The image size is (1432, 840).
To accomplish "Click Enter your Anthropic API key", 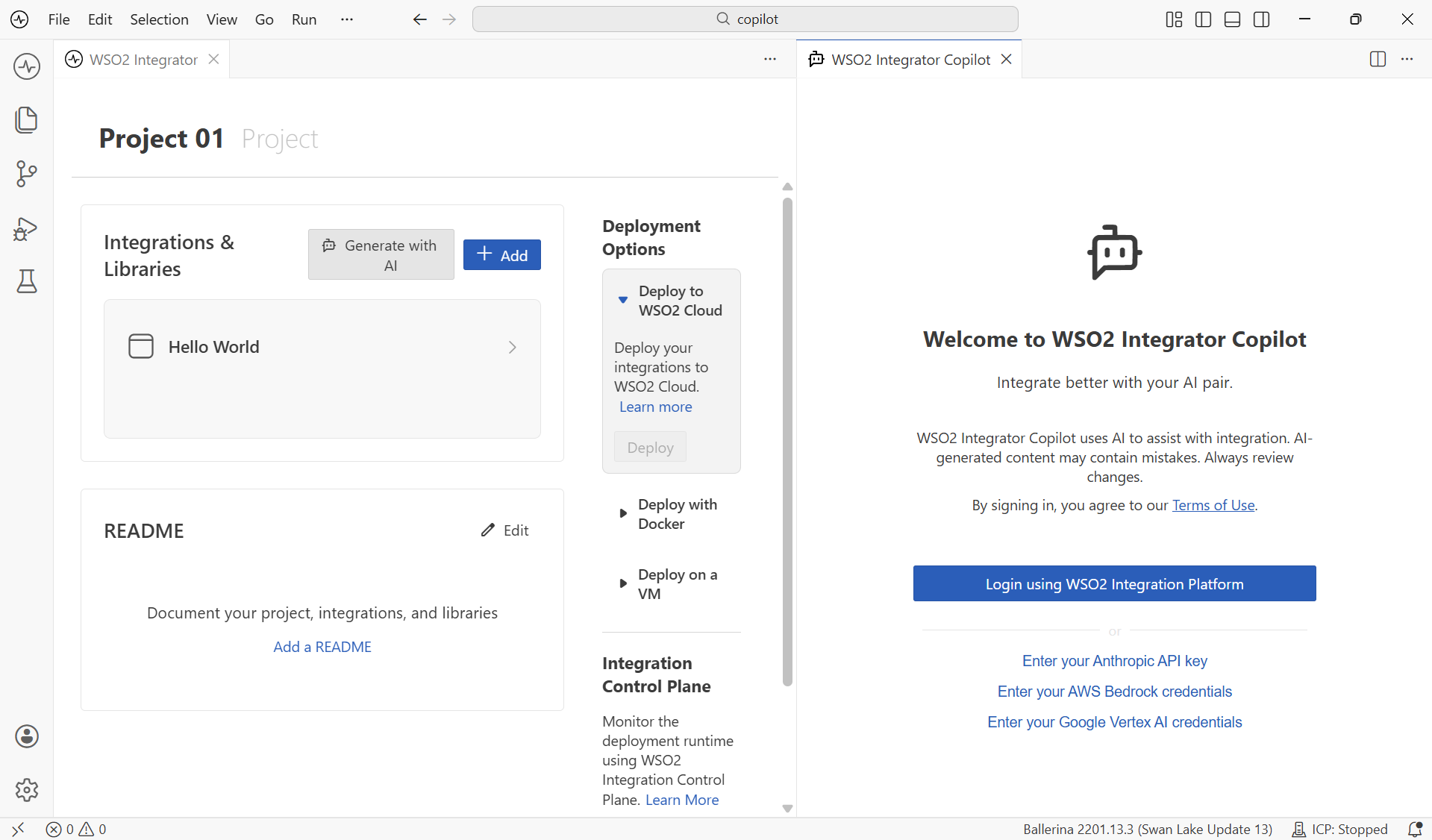I will click(1114, 661).
